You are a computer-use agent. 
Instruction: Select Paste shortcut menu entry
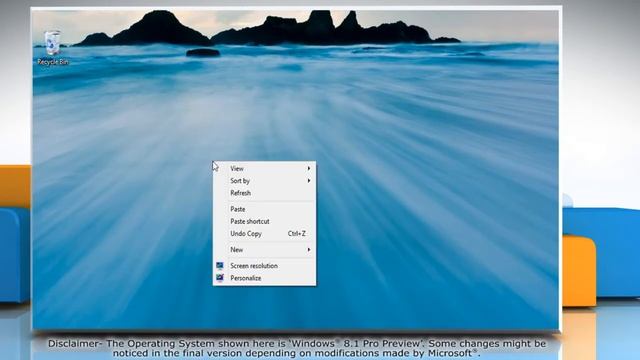point(264,221)
